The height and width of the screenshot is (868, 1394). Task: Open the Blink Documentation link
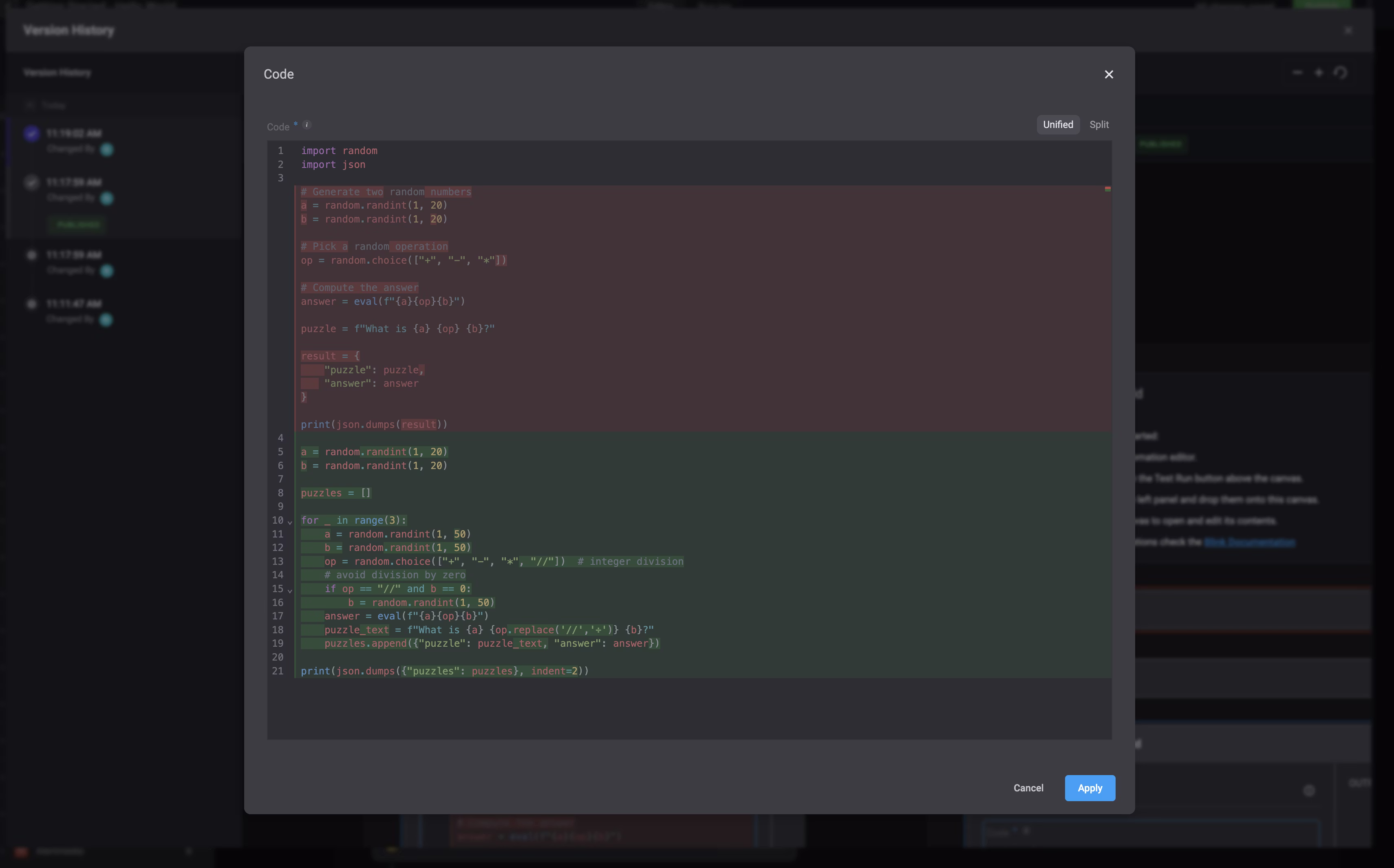pyautogui.click(x=1249, y=542)
